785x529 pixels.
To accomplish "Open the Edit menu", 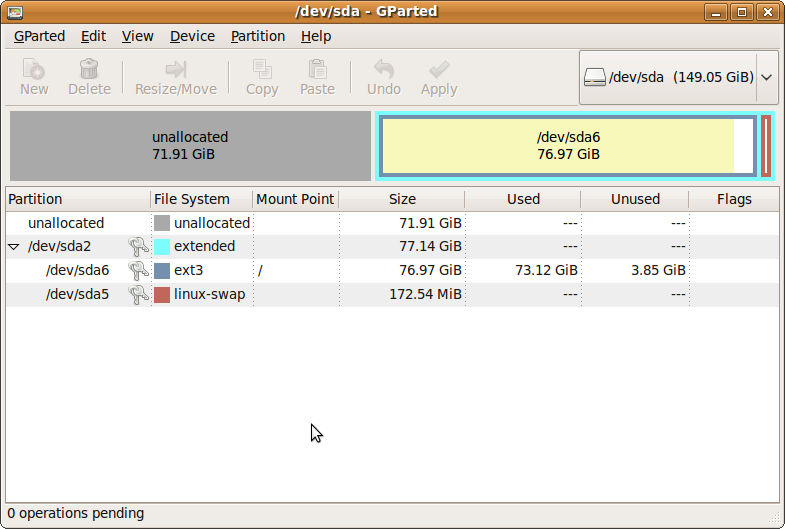I will click(94, 37).
